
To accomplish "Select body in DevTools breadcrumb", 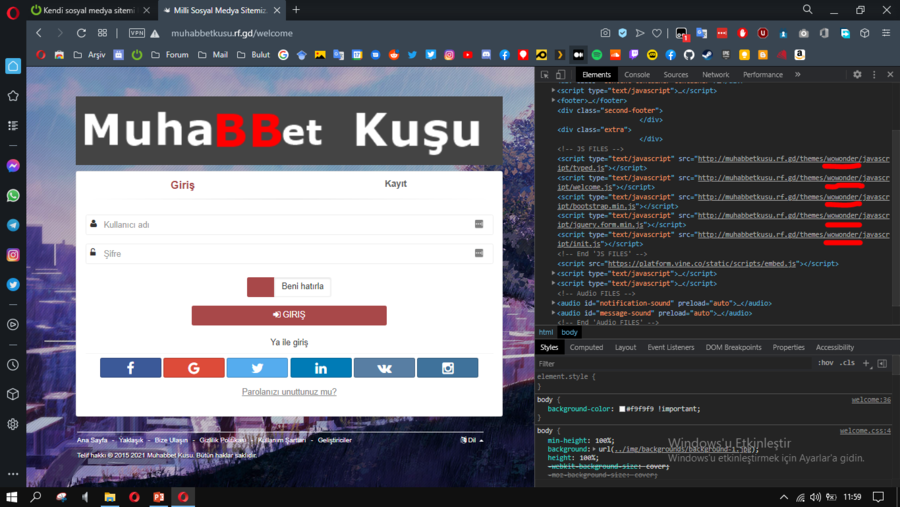I will pos(569,332).
